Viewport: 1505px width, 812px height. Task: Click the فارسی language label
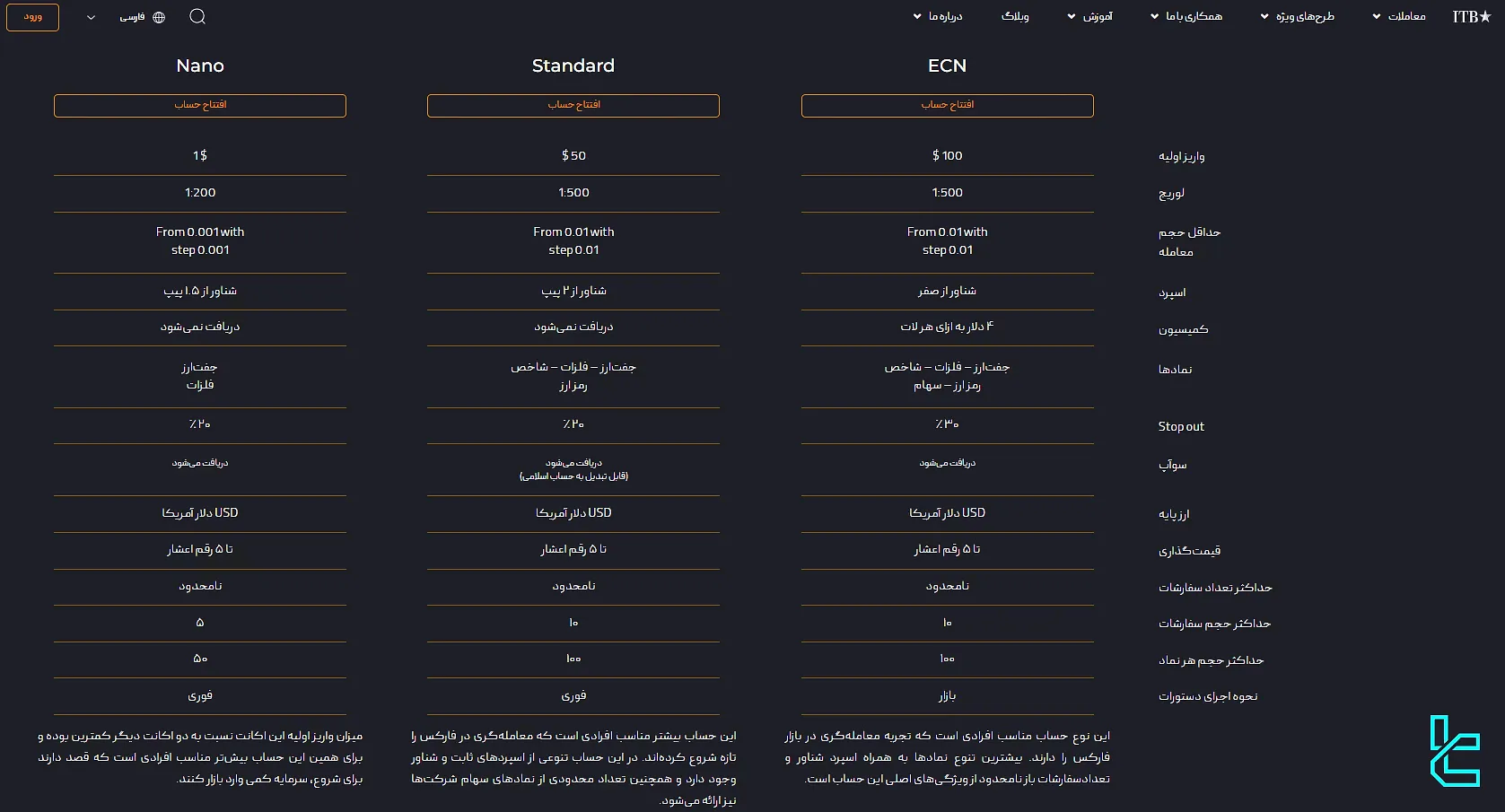click(135, 16)
